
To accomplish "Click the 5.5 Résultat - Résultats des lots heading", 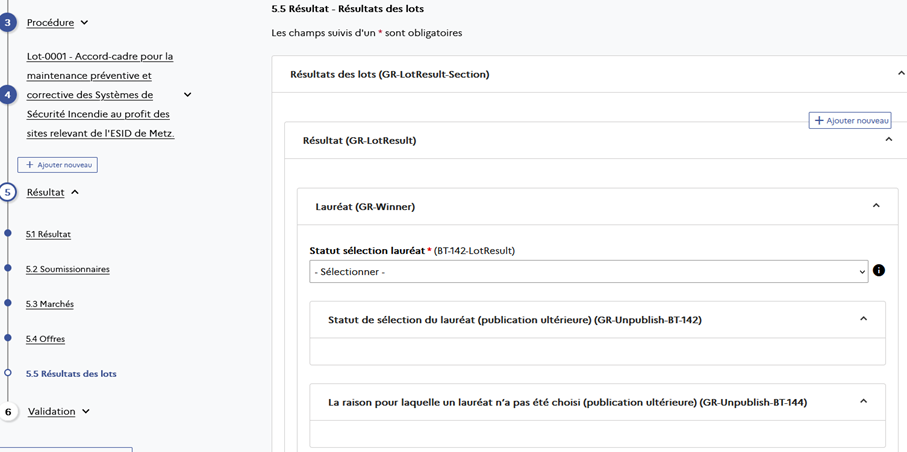I will point(347,9).
